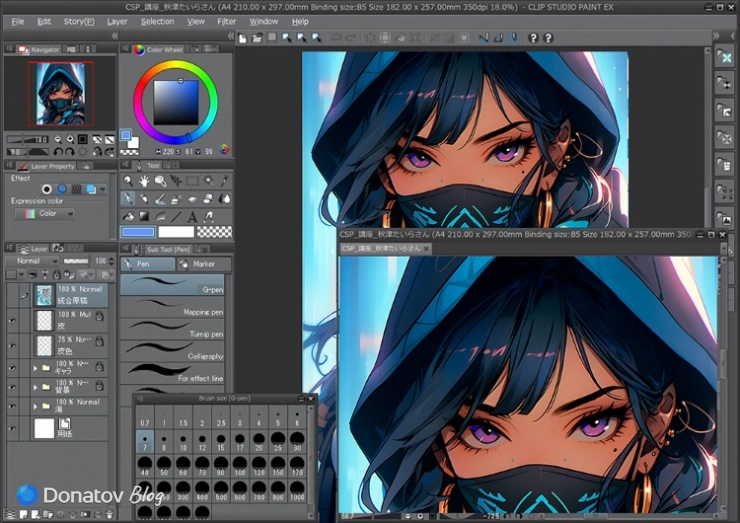The image size is (740, 523).
Task: Collapse the second palette dock chevrons
Action: coord(231,36)
